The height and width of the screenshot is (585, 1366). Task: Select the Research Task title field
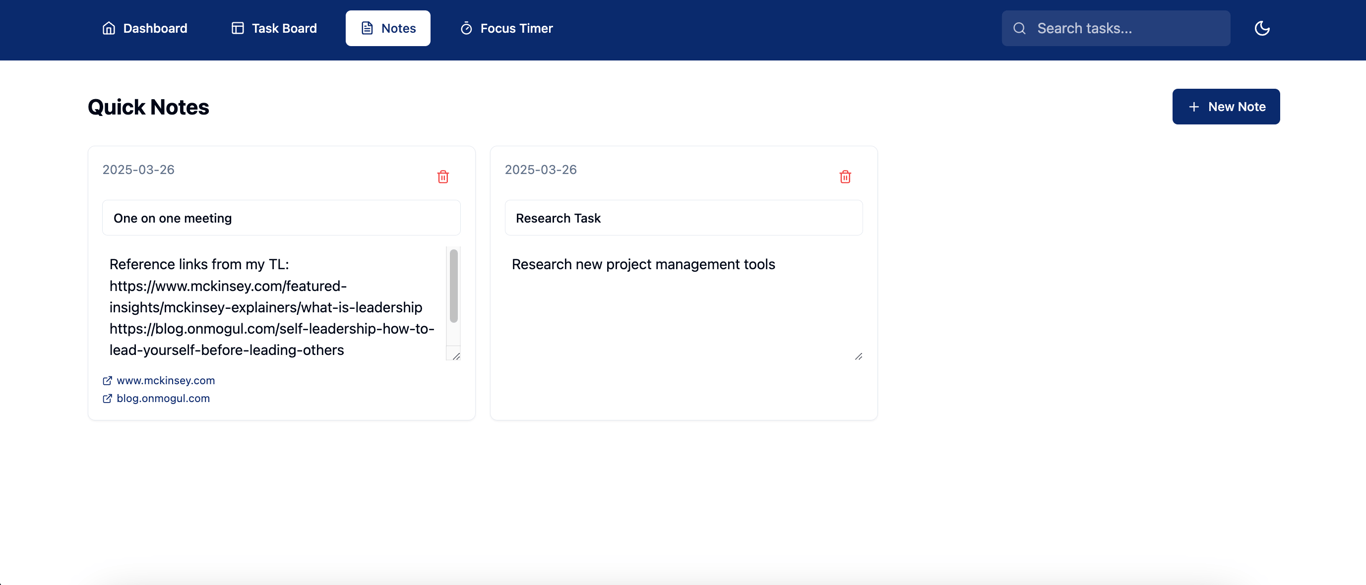pyautogui.click(x=683, y=218)
